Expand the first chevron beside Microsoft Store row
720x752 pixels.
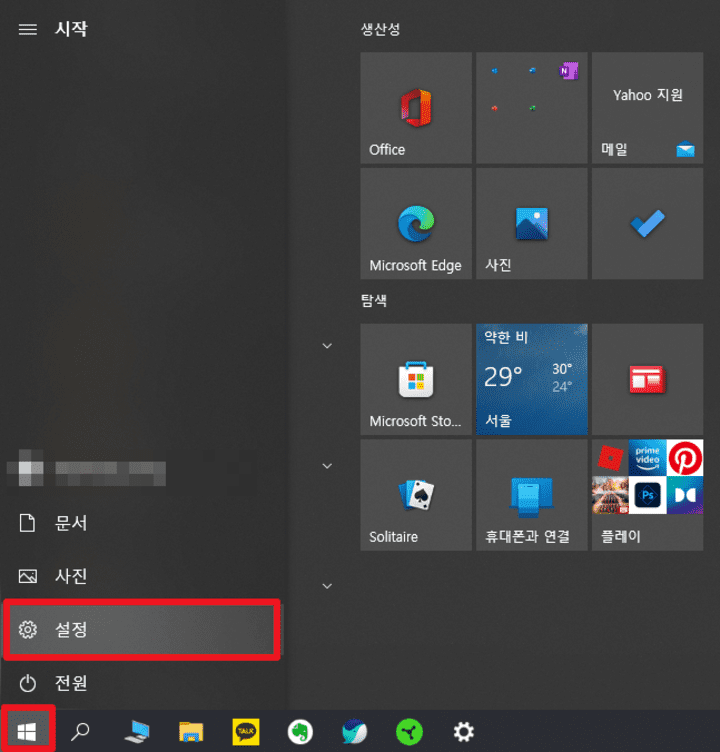(327, 346)
